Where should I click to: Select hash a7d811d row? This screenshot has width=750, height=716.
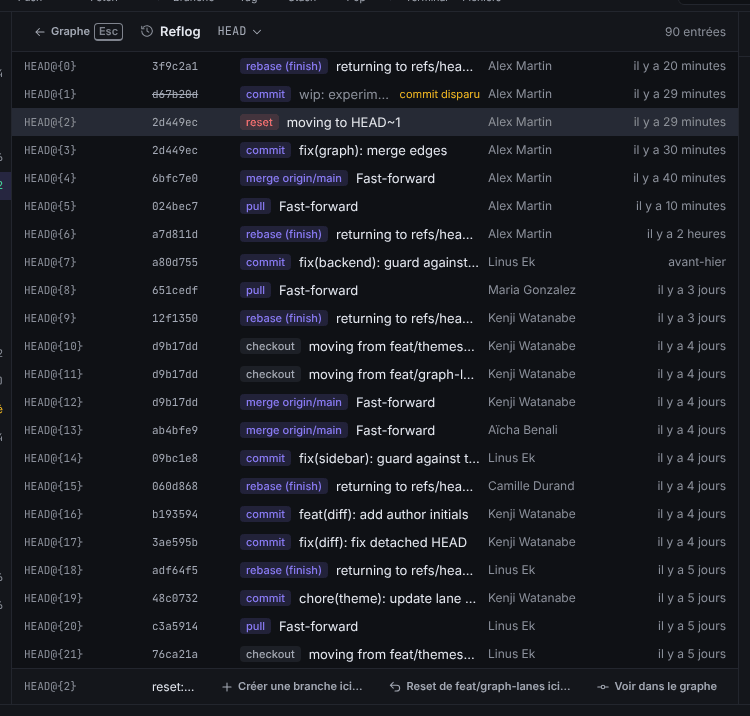coord(375,234)
